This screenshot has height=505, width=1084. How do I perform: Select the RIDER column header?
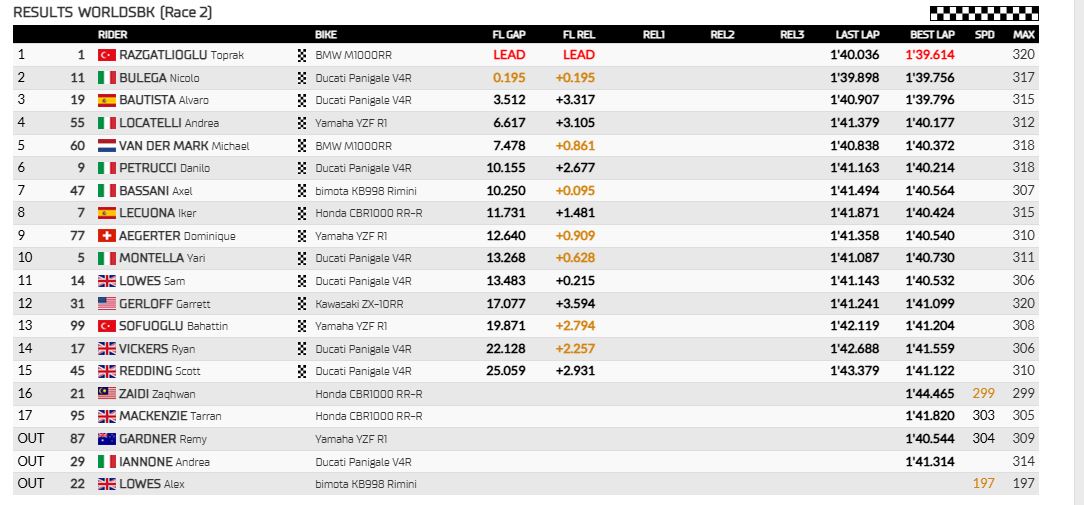coord(112,35)
